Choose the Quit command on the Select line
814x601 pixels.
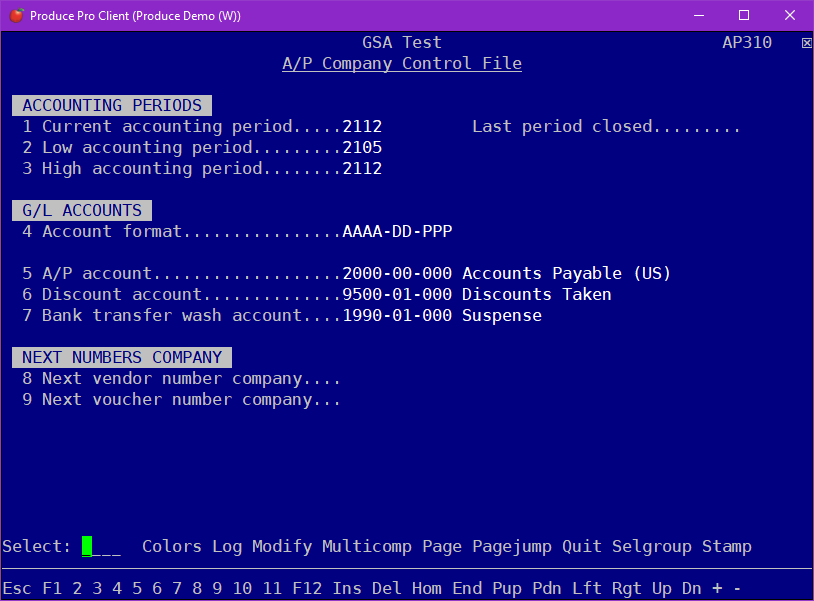tap(582, 547)
